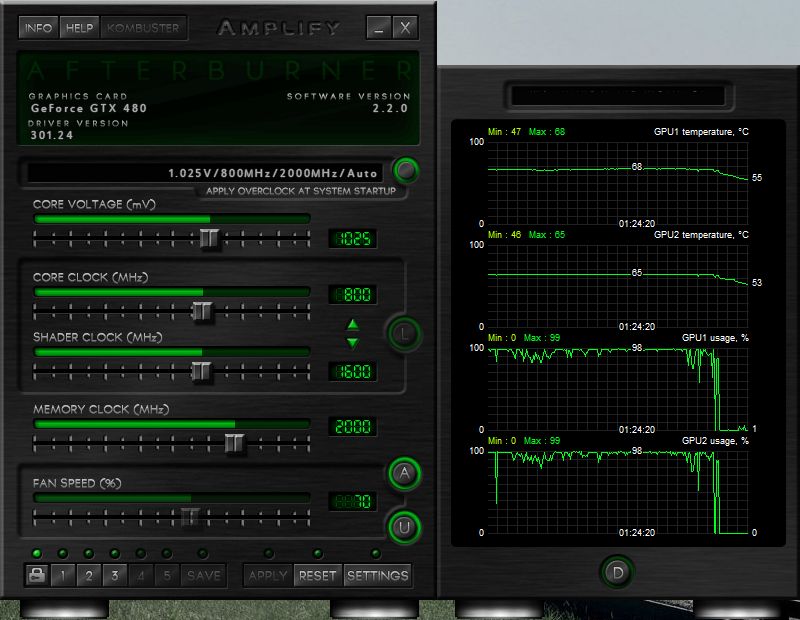Click the RESET button
This screenshot has height=620, width=800.
point(318,575)
